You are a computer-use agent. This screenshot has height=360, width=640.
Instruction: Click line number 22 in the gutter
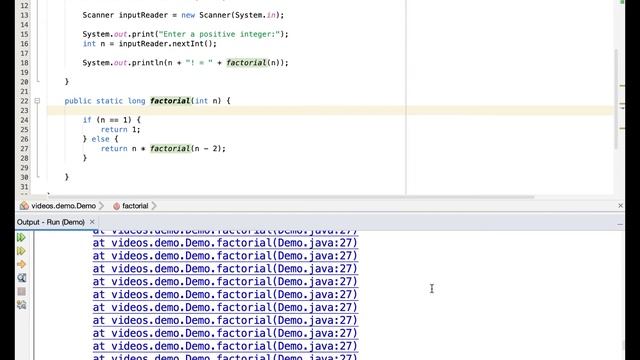pyautogui.click(x=24, y=101)
